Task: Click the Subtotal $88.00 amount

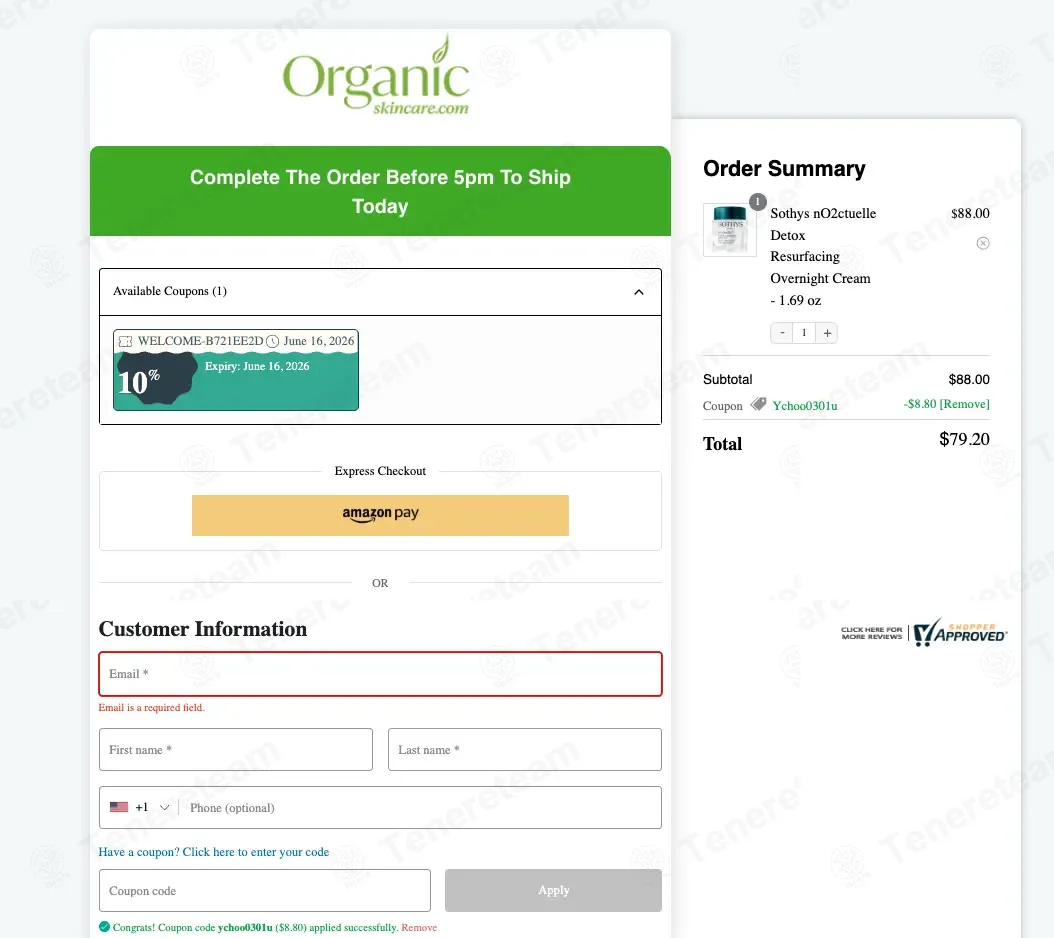Action: [969, 379]
